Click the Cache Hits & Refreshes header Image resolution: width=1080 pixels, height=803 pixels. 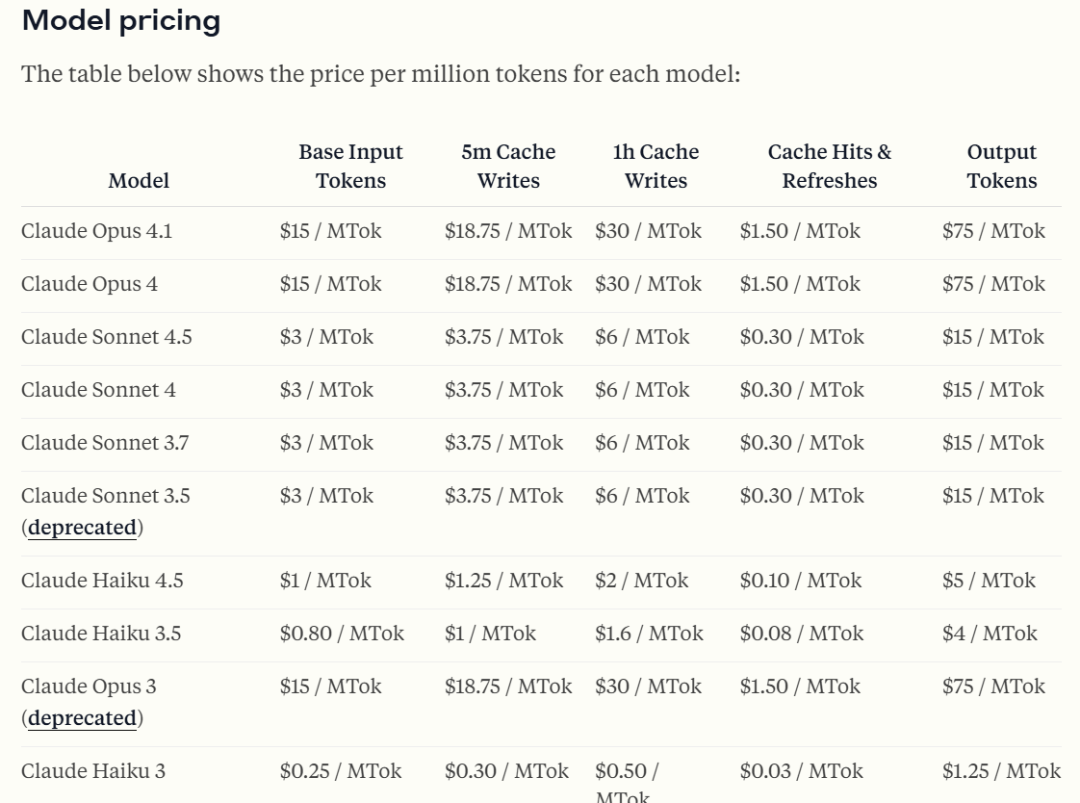pos(829,166)
